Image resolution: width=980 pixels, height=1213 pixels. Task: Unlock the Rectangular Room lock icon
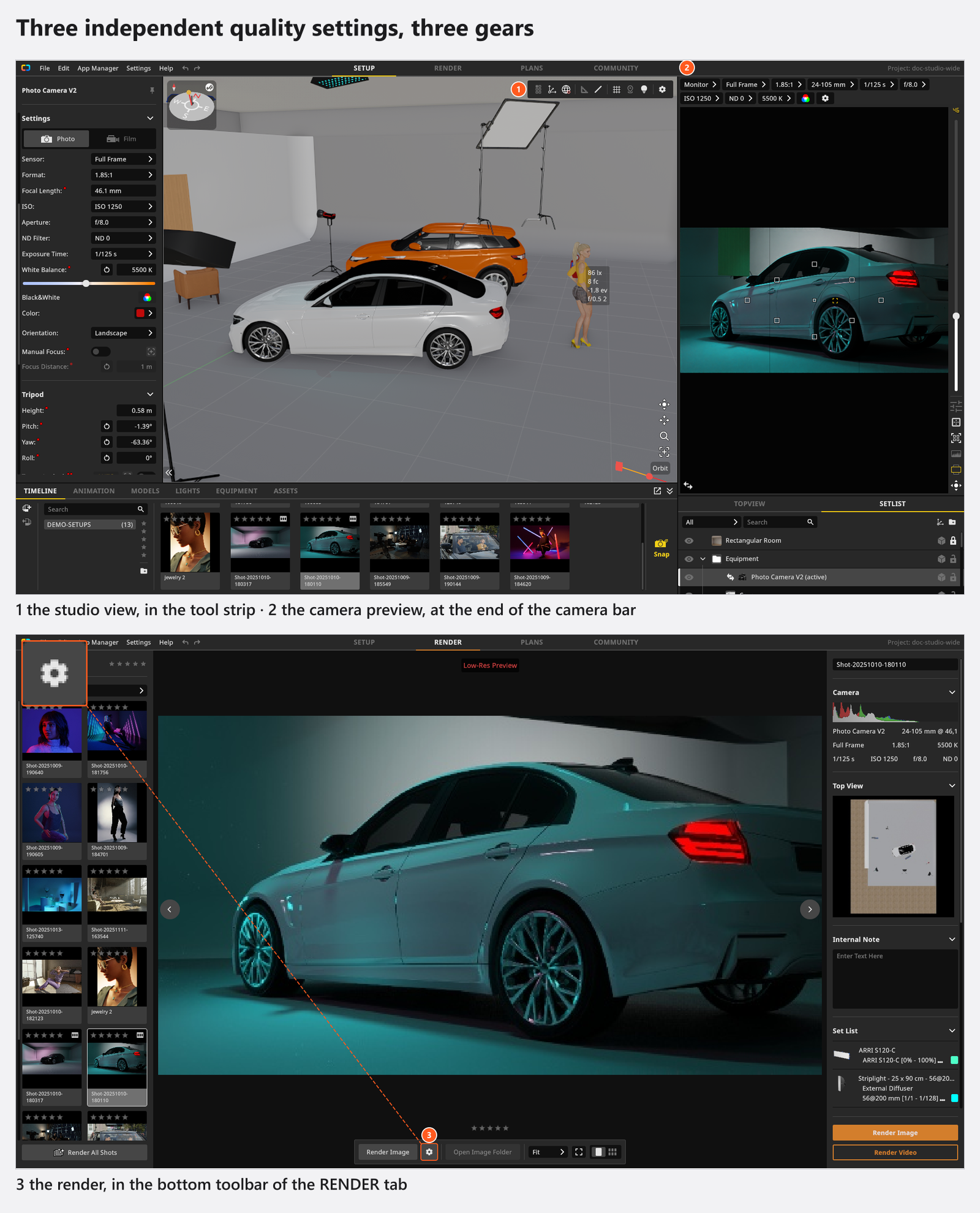click(953, 541)
